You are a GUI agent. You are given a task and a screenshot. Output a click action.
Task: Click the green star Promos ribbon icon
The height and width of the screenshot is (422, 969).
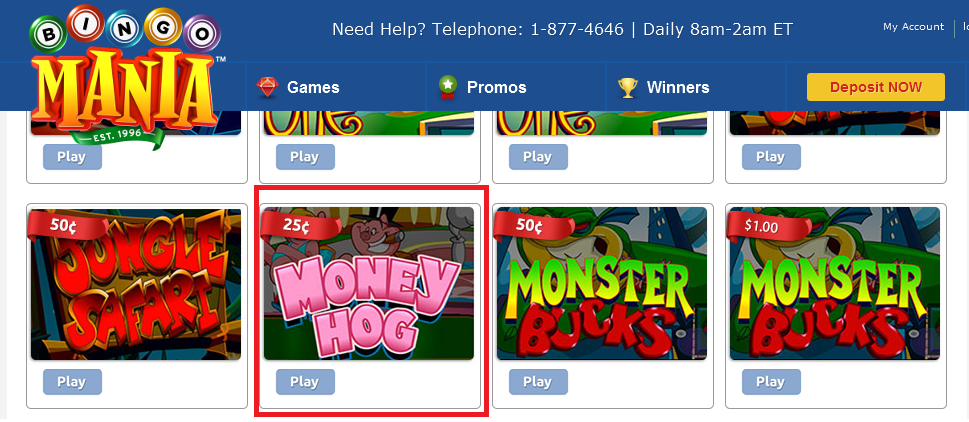(x=447, y=88)
